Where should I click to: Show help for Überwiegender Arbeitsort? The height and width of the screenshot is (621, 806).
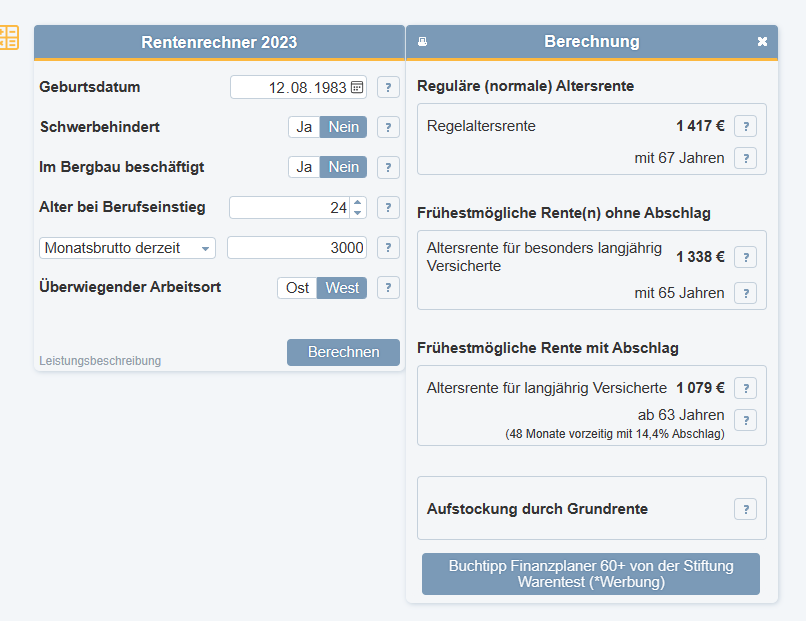click(388, 288)
